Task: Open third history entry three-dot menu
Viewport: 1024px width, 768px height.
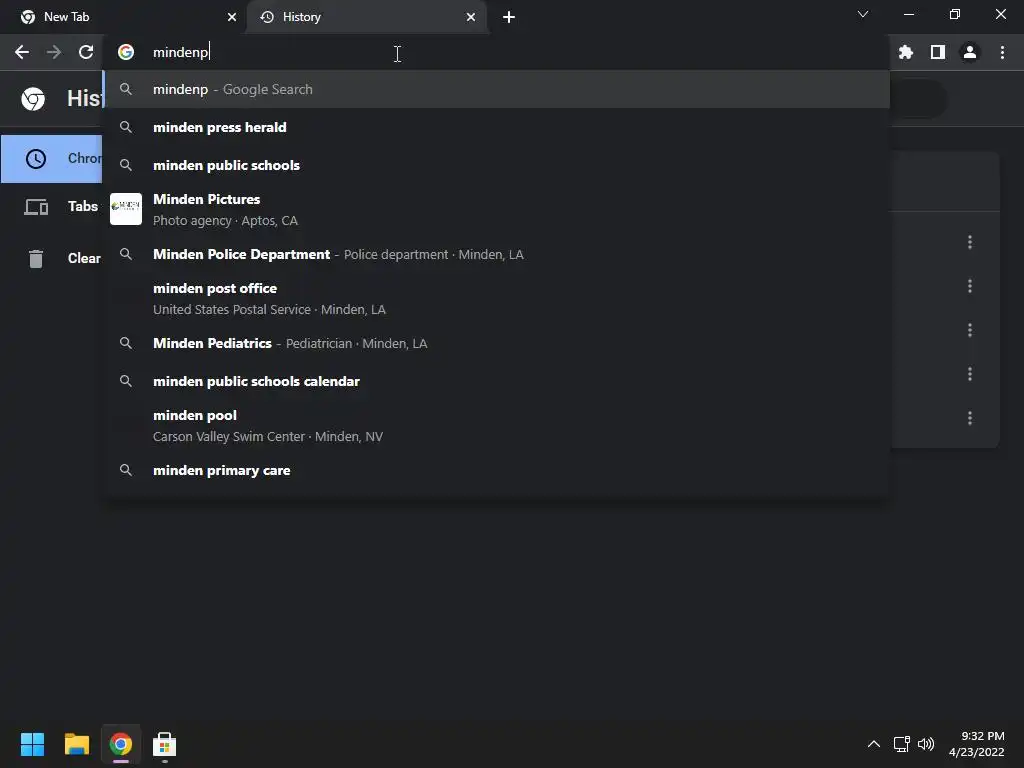Action: pyautogui.click(x=970, y=330)
